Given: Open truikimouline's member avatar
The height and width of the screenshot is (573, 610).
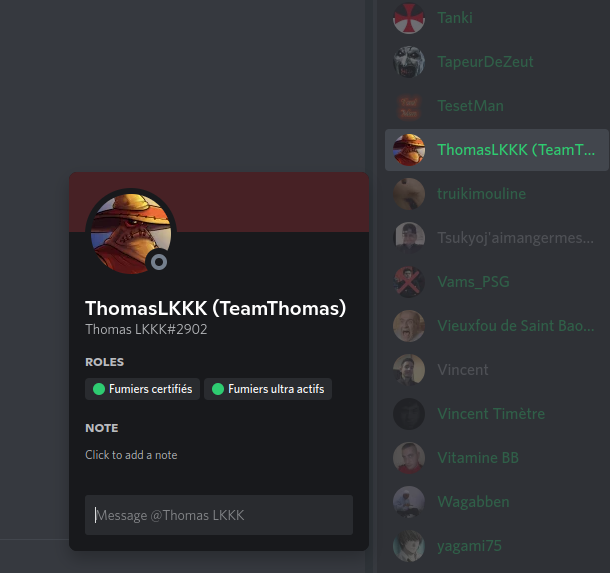Looking at the screenshot, I should click(x=408, y=194).
